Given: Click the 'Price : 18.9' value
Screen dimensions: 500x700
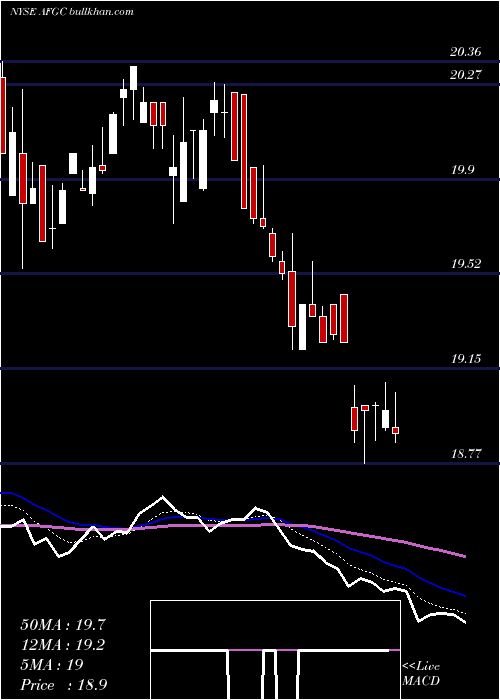Looking at the screenshot, I should pos(63,685).
